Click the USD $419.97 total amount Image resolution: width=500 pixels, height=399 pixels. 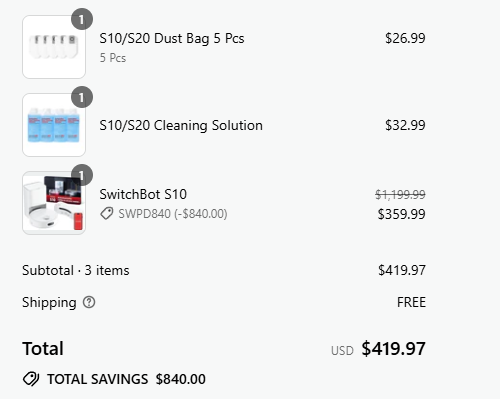378,349
